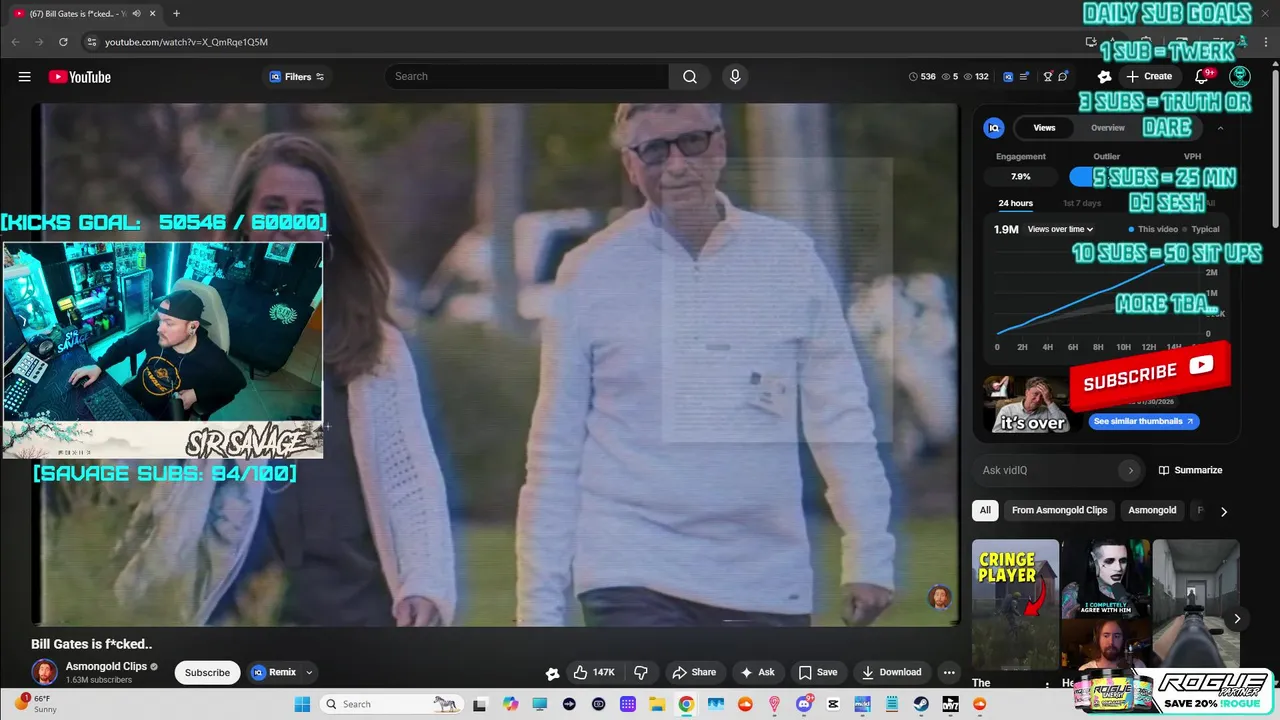The image size is (1280, 720).
Task: Click the Ask button under video
Action: [757, 672]
